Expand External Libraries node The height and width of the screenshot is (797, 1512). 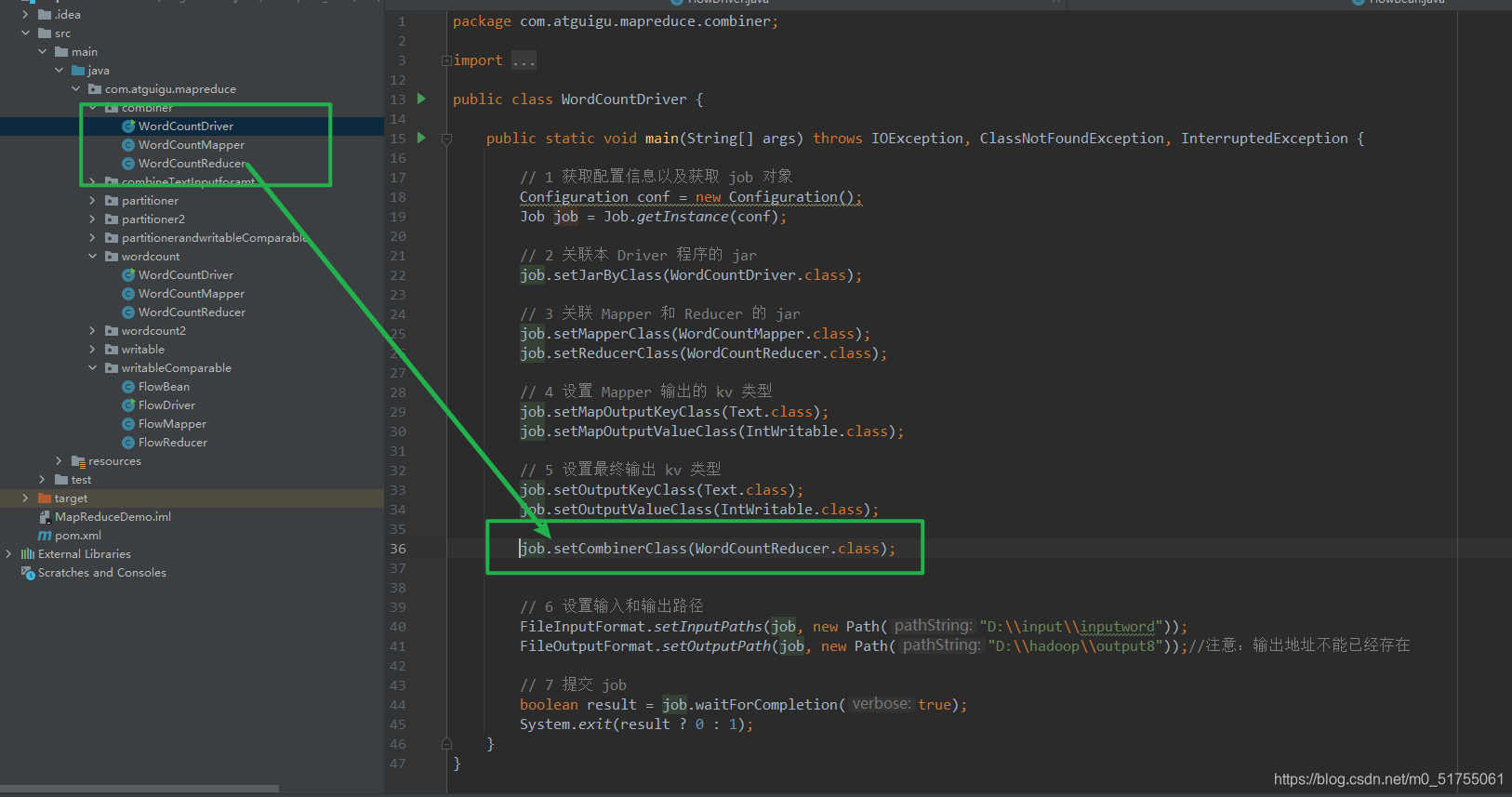tap(8, 554)
